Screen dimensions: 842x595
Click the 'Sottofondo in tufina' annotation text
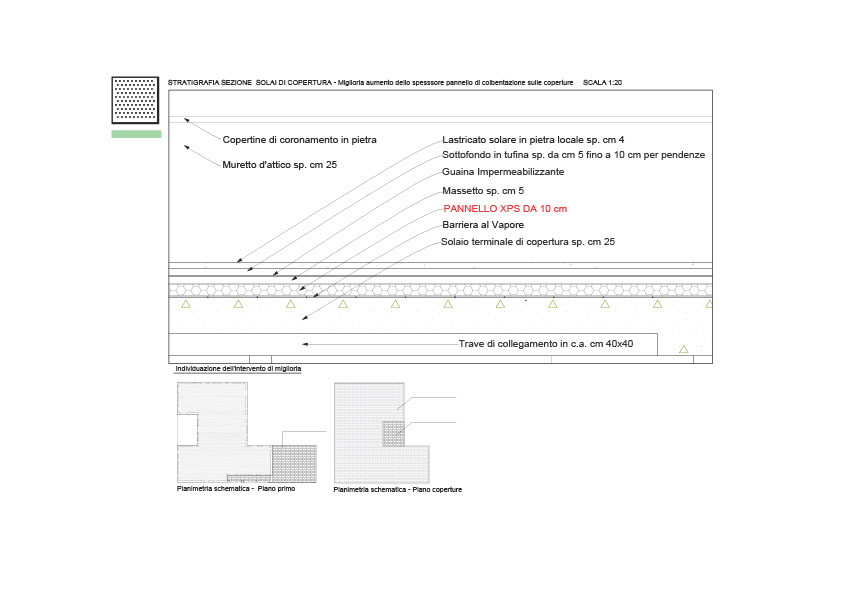tap(573, 155)
